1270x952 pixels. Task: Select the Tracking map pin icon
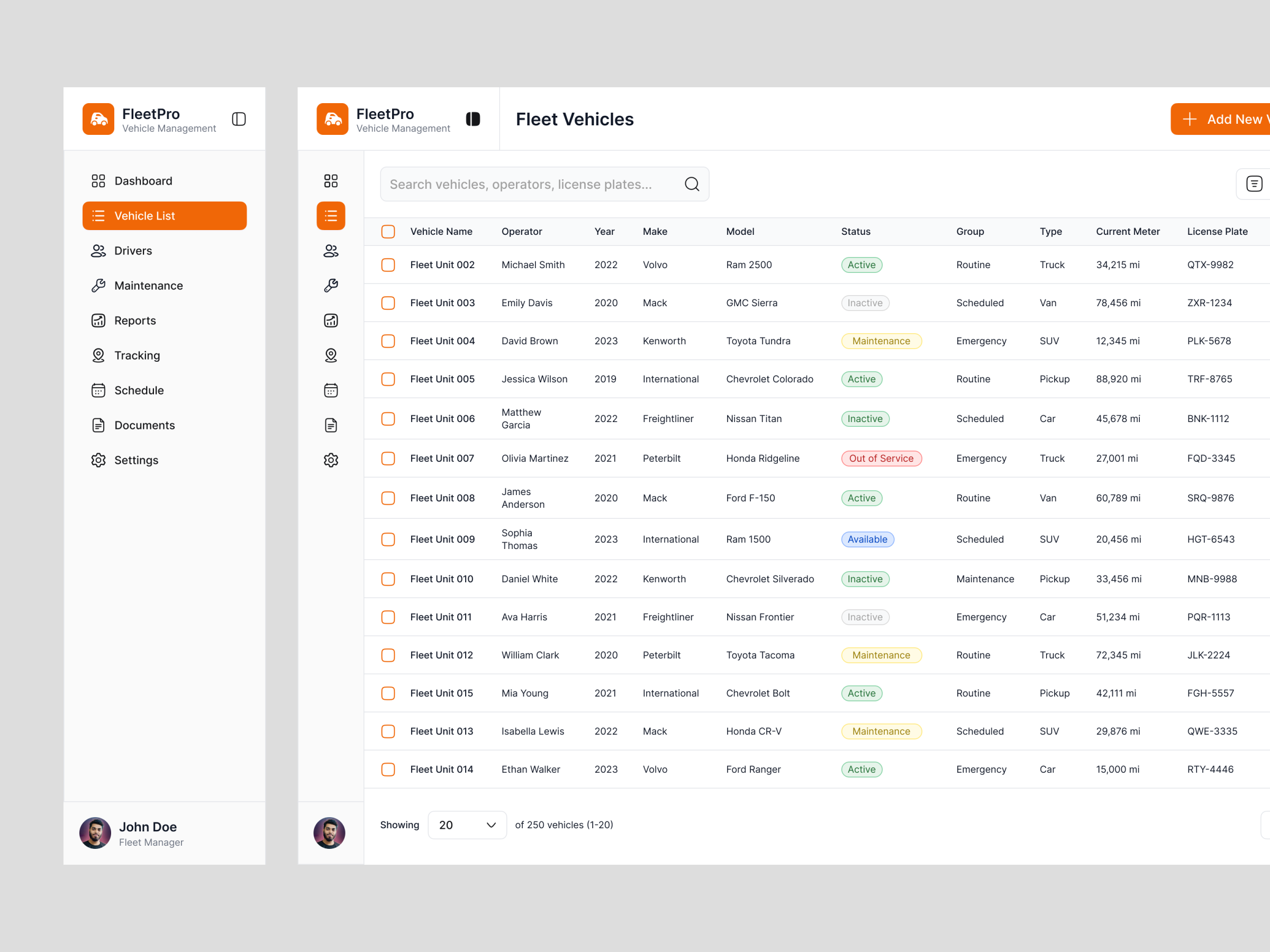click(x=331, y=355)
